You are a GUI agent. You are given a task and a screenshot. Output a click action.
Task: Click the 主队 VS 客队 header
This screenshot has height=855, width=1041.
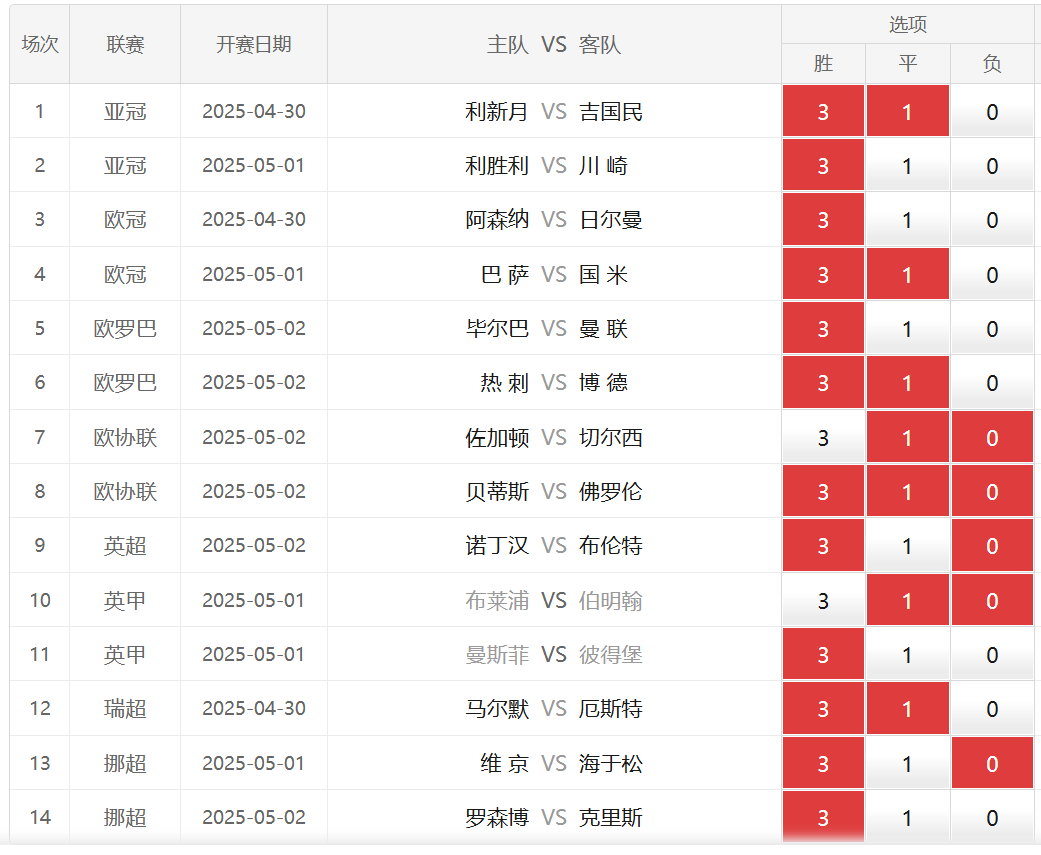pos(554,44)
